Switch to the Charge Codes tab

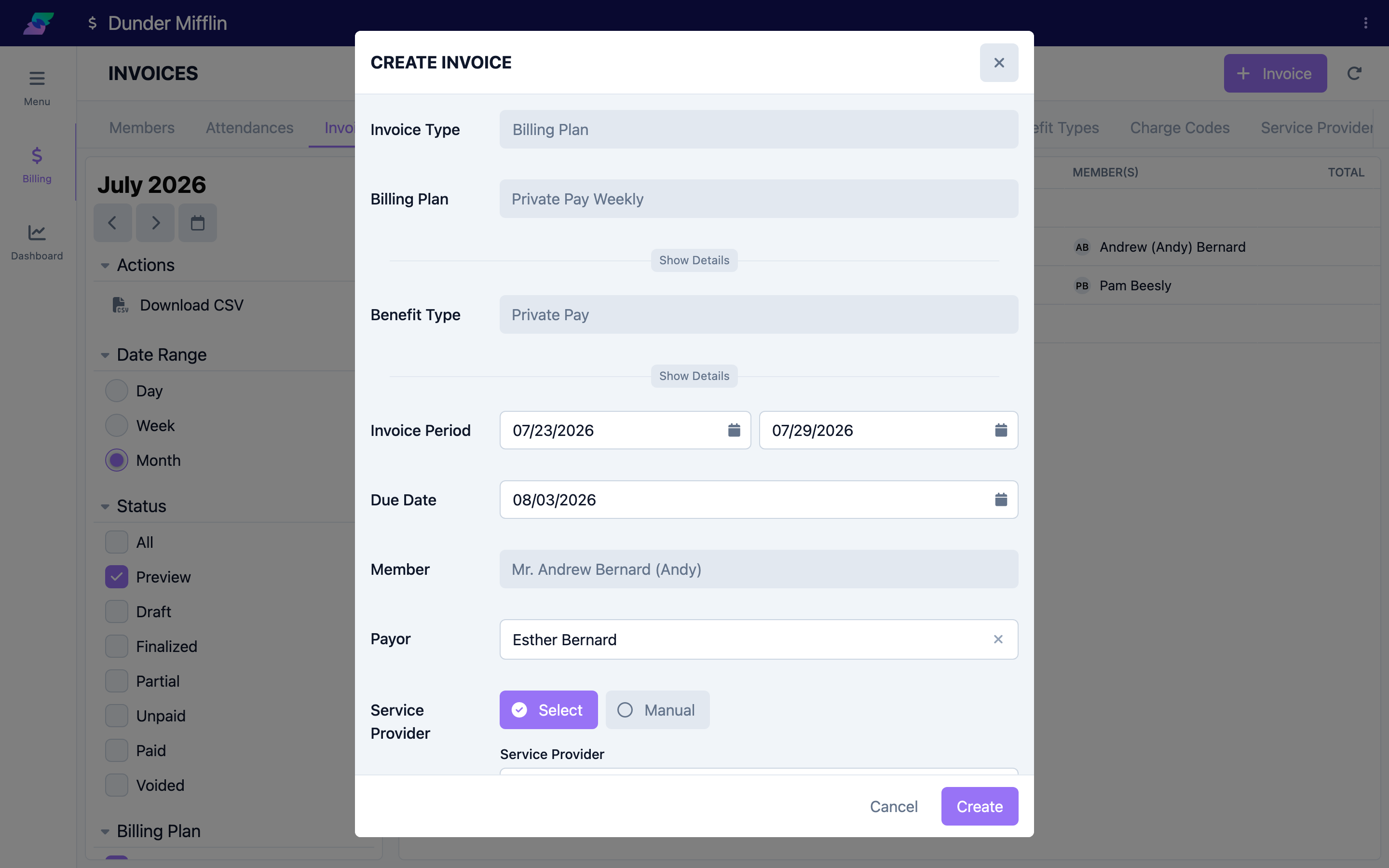coord(1180,127)
